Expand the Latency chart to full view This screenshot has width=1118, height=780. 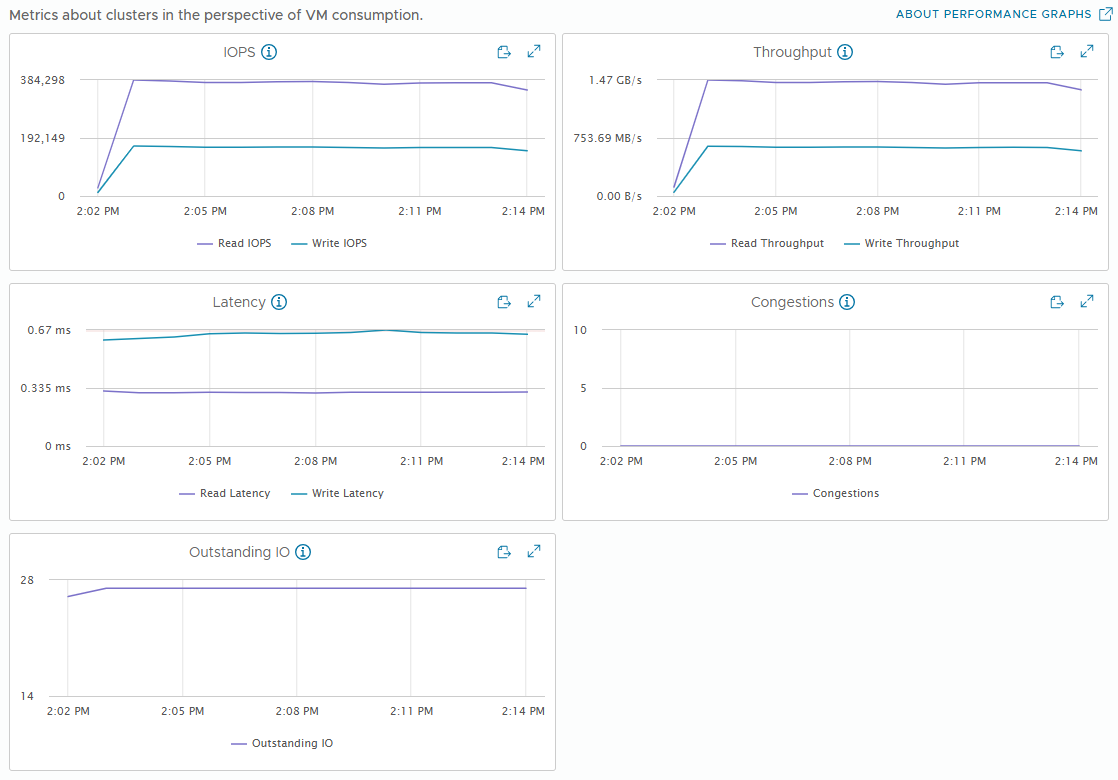tap(533, 302)
